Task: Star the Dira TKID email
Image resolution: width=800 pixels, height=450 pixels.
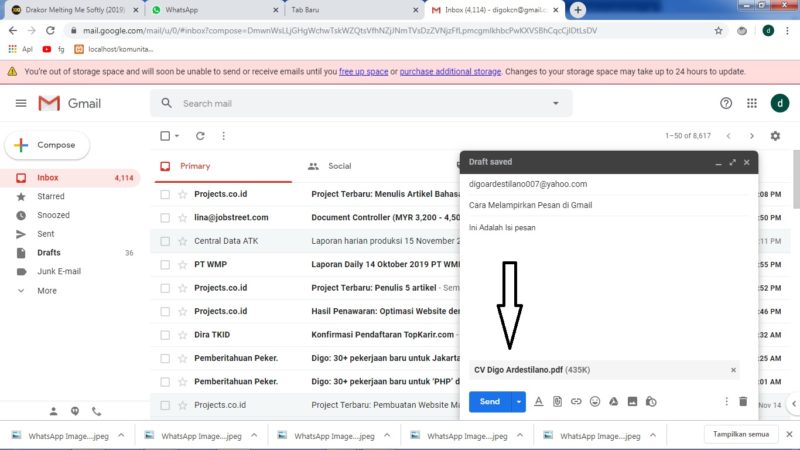Action: [183, 335]
